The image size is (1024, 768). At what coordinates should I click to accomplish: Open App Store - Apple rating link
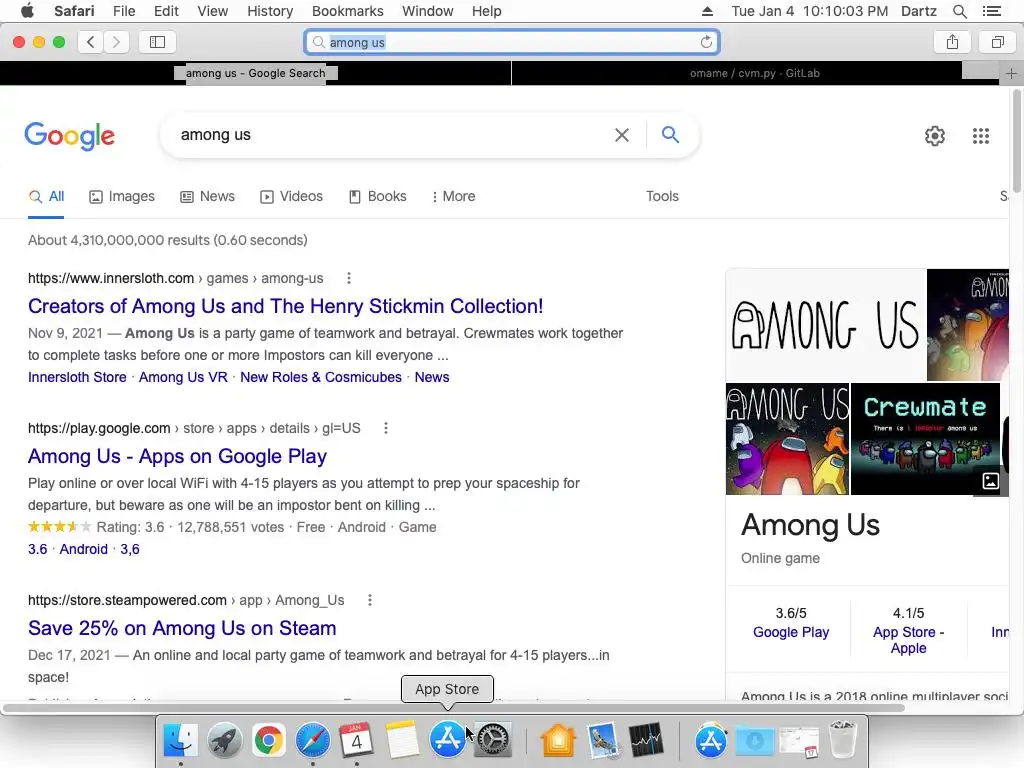908,640
